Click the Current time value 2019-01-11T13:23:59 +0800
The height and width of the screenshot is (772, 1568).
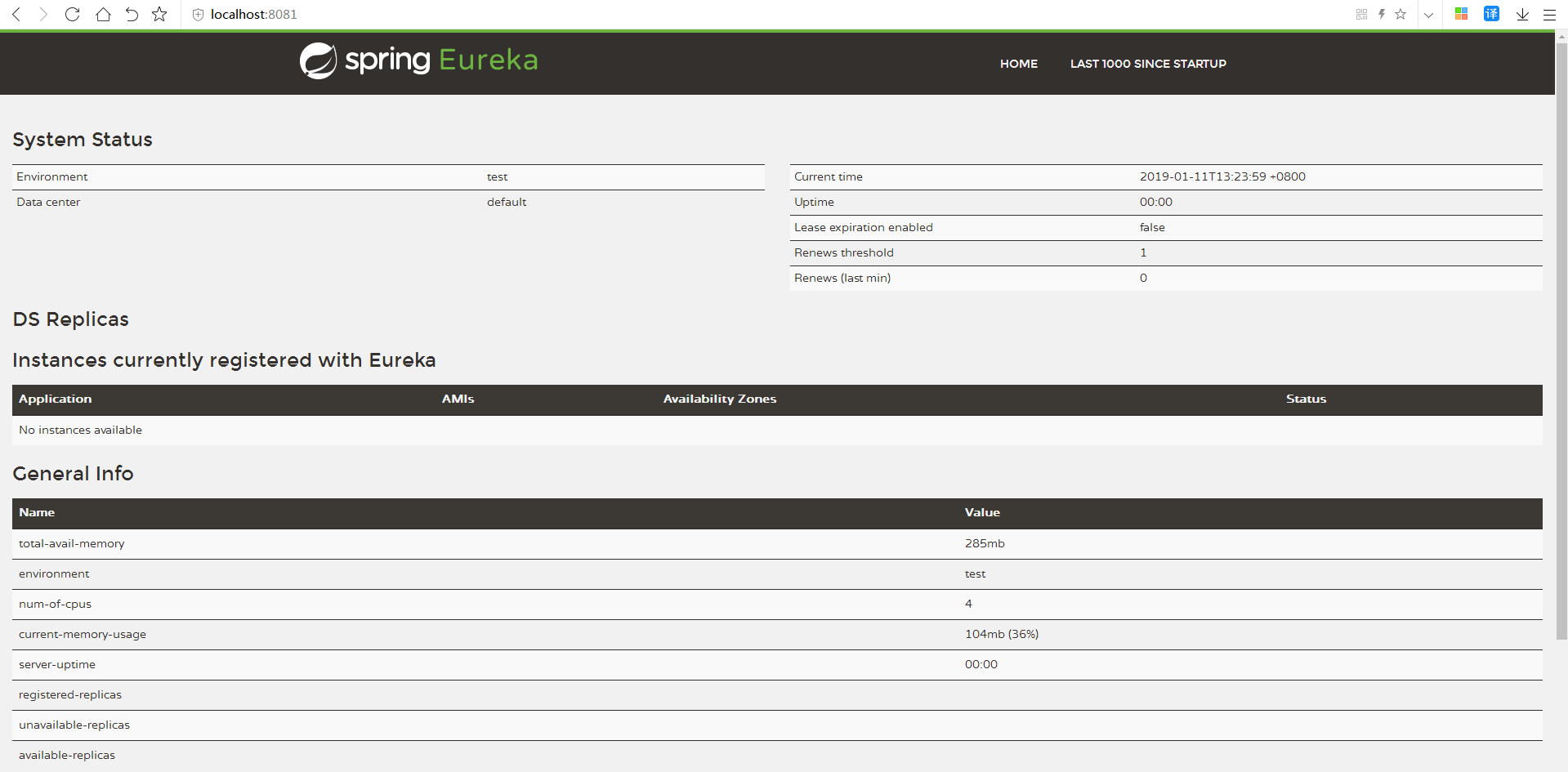(x=1222, y=176)
